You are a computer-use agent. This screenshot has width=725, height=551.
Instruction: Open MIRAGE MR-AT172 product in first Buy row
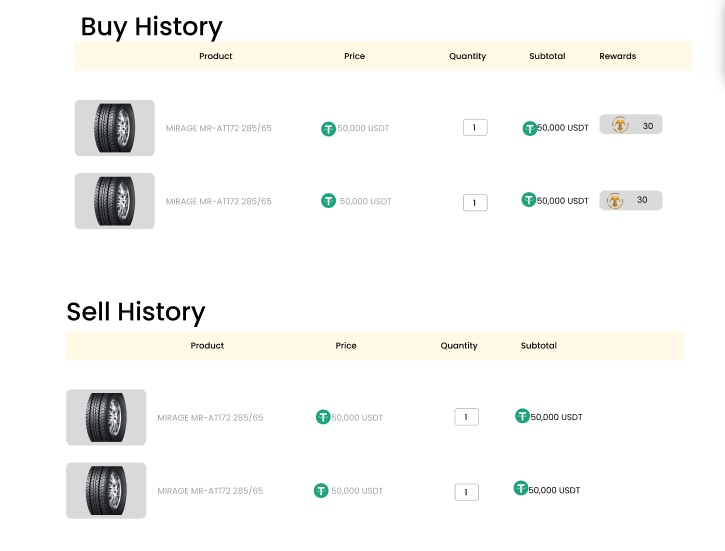pyautogui.click(x=219, y=129)
